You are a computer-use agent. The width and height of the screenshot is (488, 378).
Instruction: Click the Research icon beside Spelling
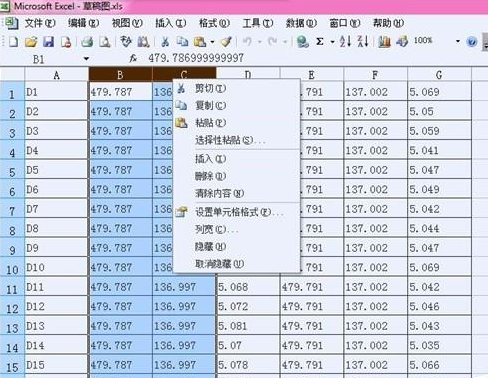point(144,42)
